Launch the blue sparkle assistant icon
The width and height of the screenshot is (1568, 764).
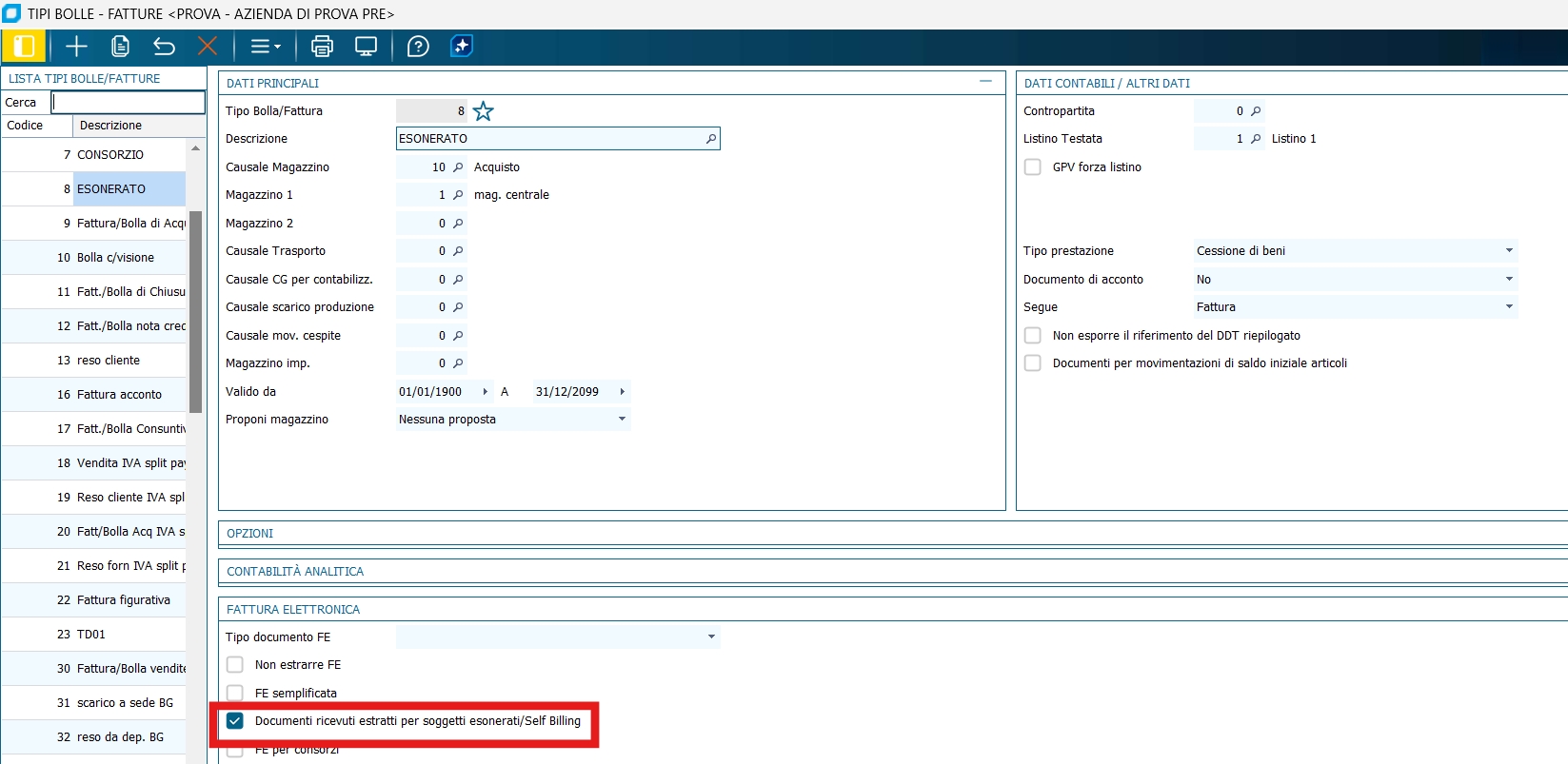462,47
